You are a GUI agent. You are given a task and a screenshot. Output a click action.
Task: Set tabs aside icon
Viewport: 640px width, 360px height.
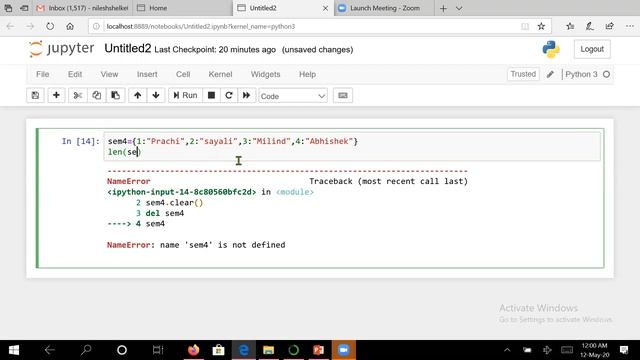[24, 8]
